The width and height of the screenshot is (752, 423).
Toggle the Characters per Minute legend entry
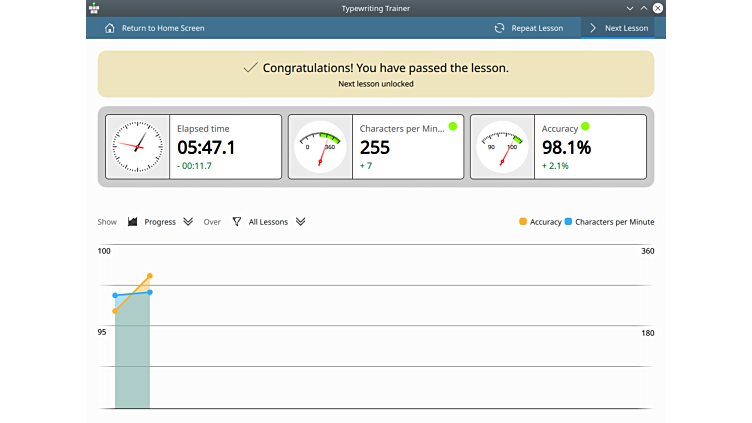tap(610, 222)
